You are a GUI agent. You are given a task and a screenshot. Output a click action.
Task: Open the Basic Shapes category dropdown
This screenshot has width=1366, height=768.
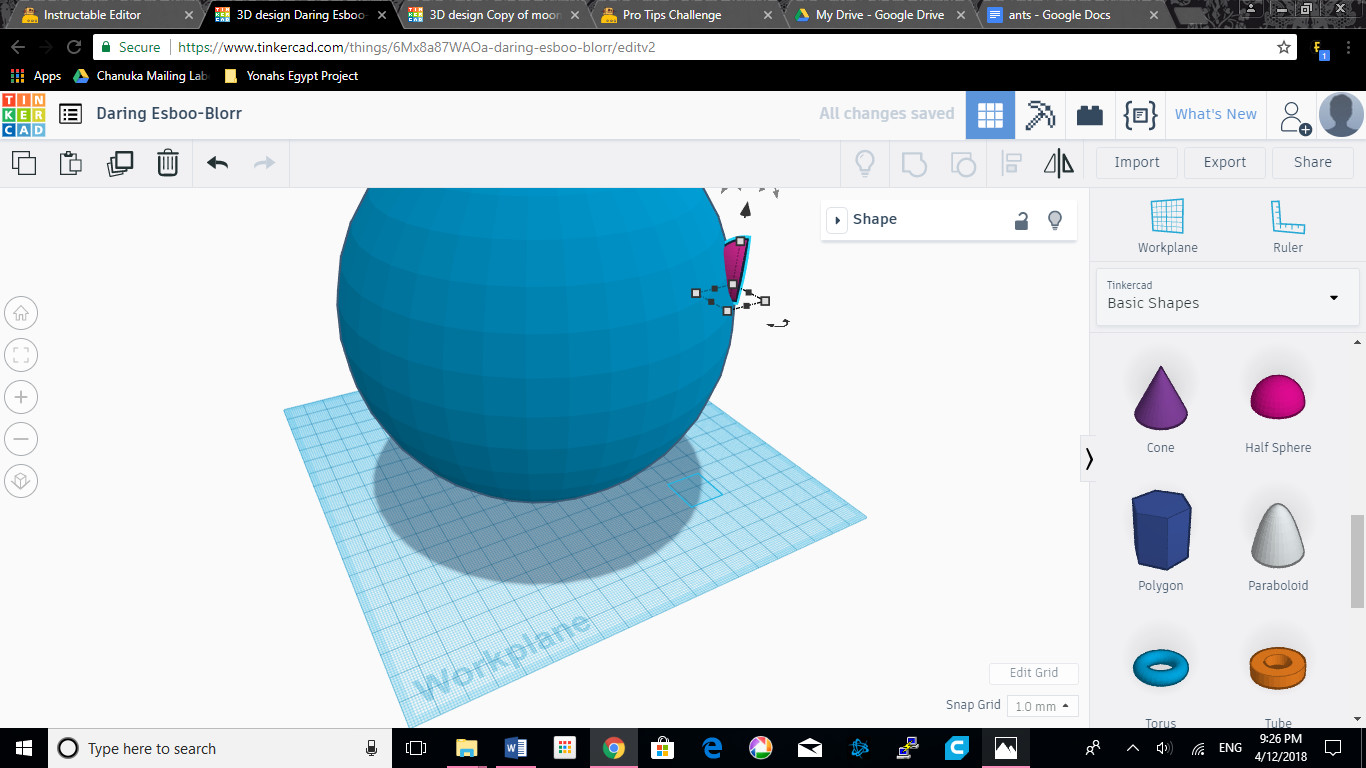[x=1228, y=296]
